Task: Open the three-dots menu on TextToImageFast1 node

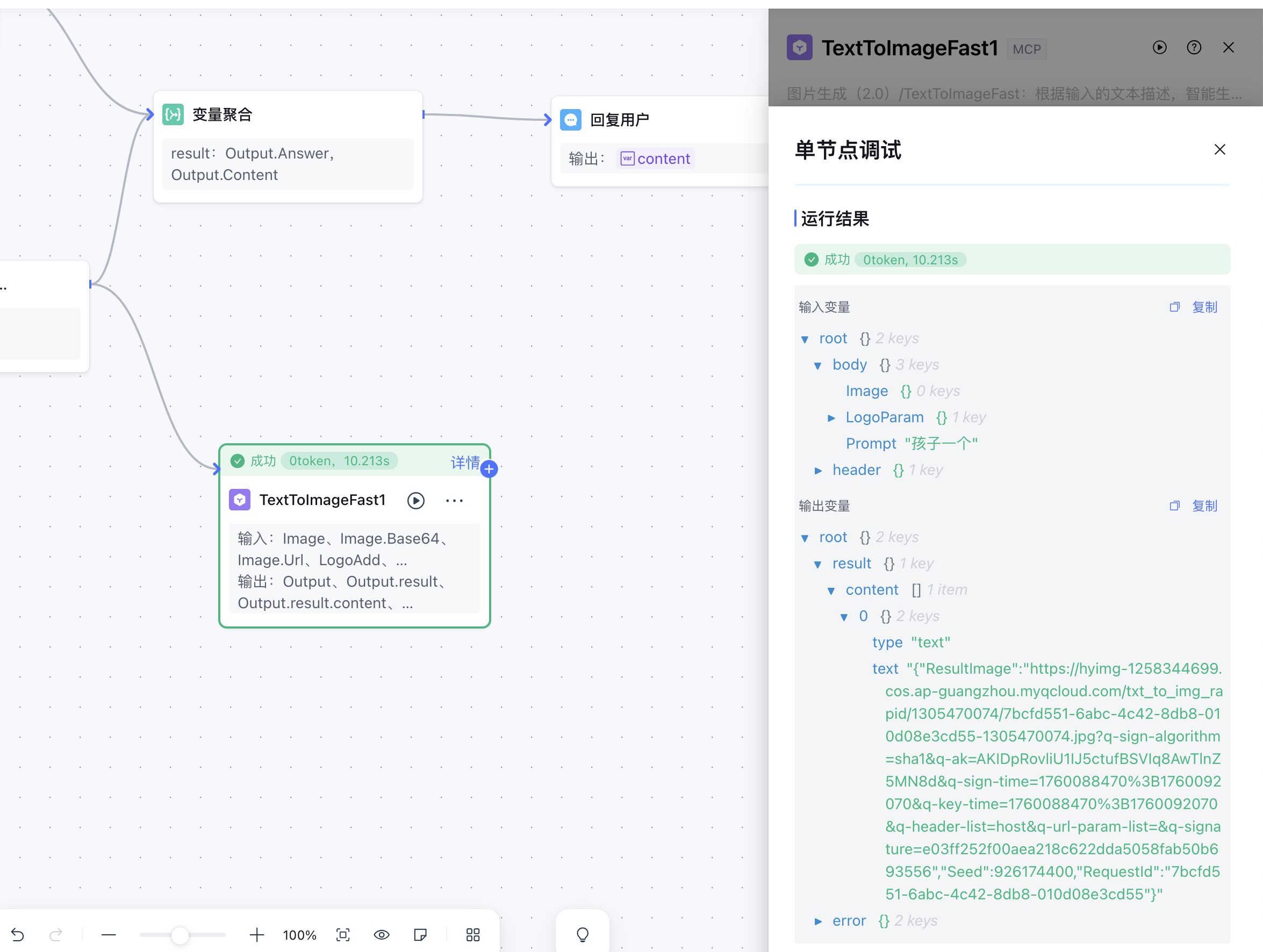Action: [x=455, y=501]
